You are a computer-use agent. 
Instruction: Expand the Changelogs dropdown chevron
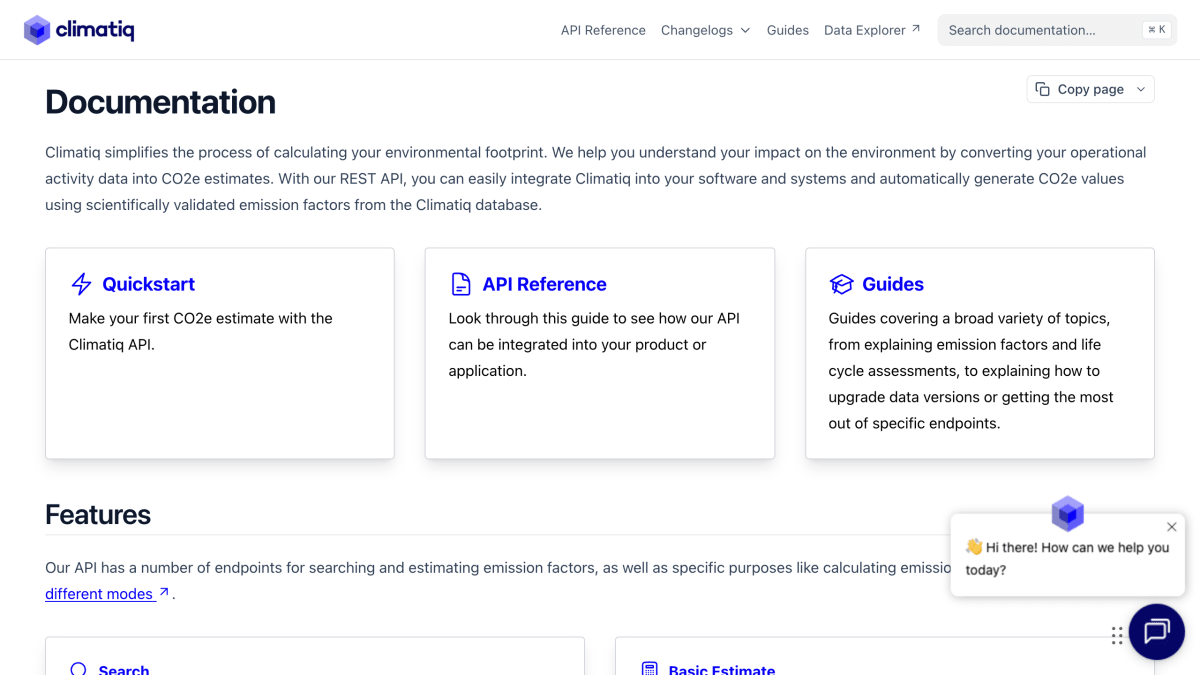tap(745, 31)
